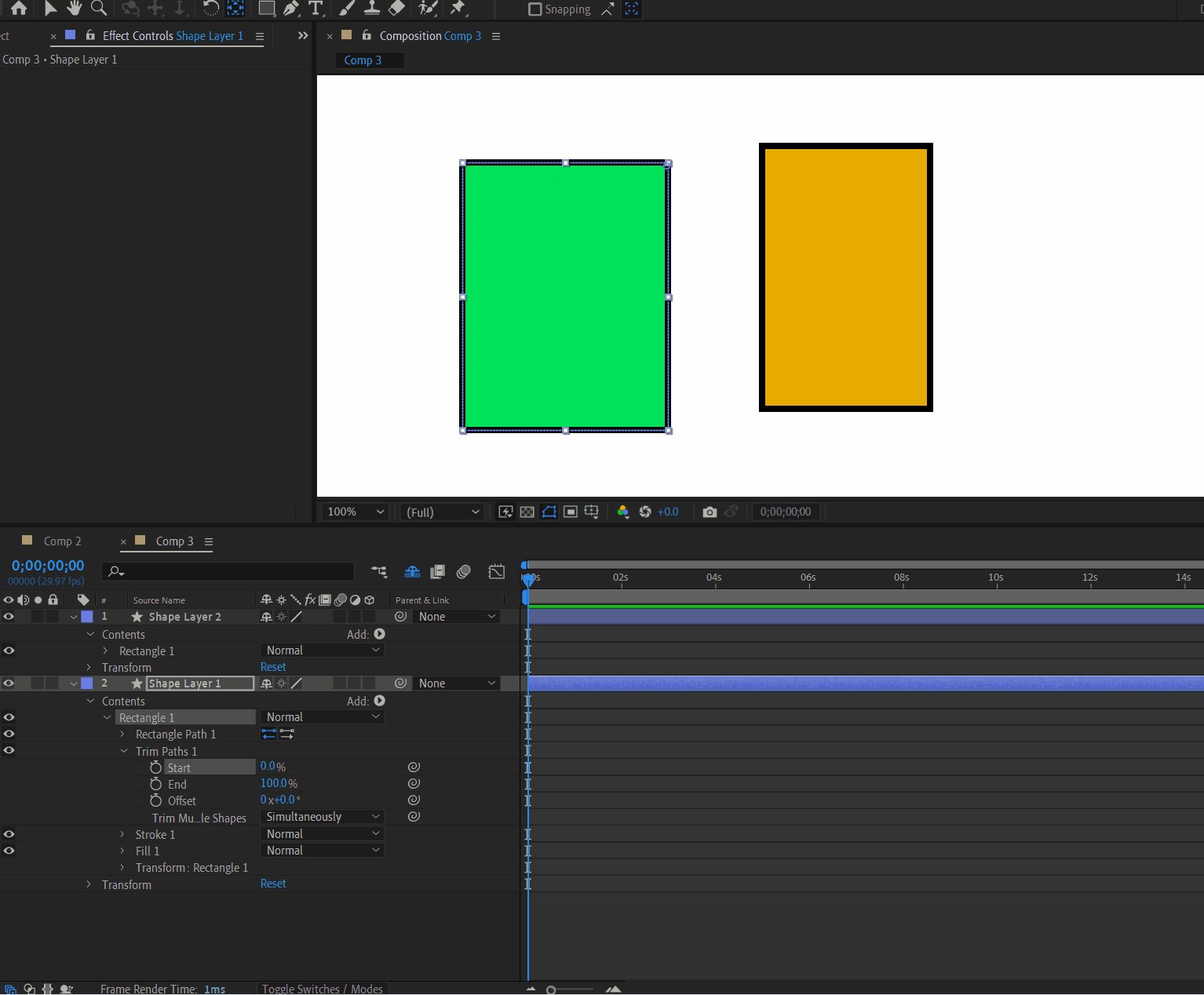The height and width of the screenshot is (995, 1204).
Task: Open the Graph Editor in timeline
Action: (x=496, y=572)
